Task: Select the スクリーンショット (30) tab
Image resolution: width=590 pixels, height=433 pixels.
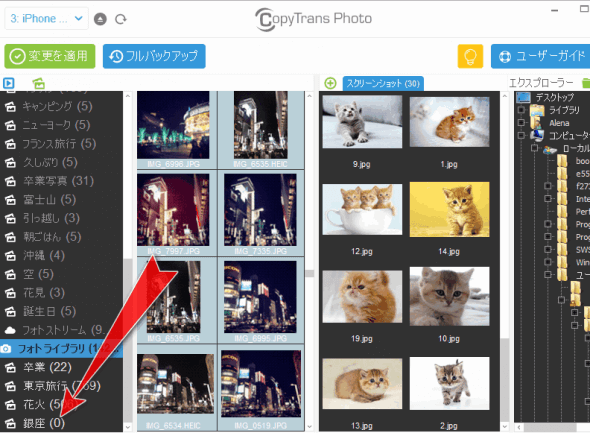Action: point(383,84)
